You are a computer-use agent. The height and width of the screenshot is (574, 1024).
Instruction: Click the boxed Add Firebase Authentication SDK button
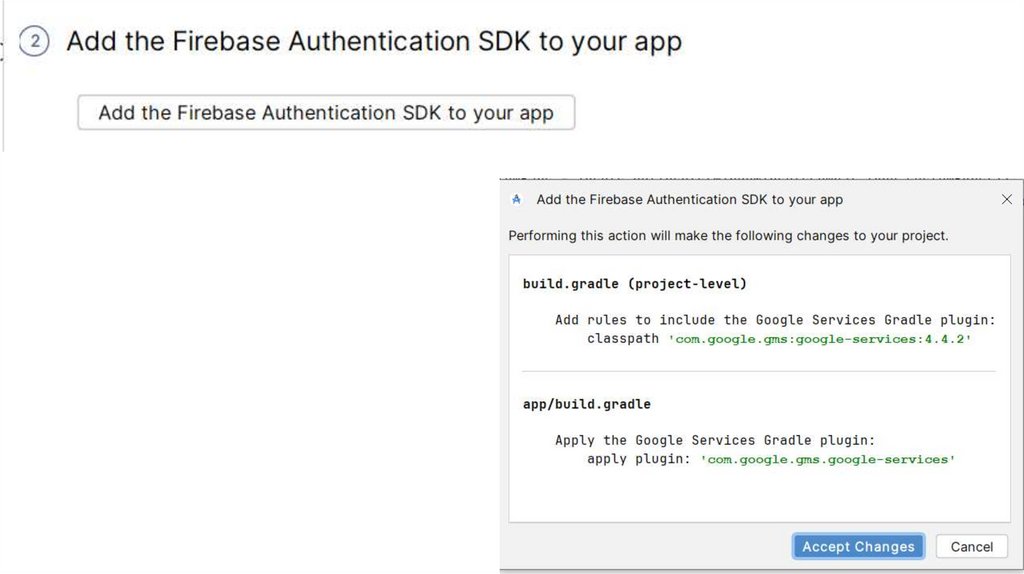[326, 113]
